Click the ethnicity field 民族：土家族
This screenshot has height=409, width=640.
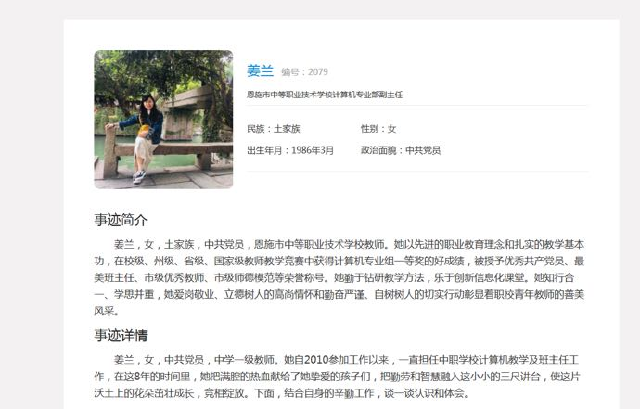(274, 129)
